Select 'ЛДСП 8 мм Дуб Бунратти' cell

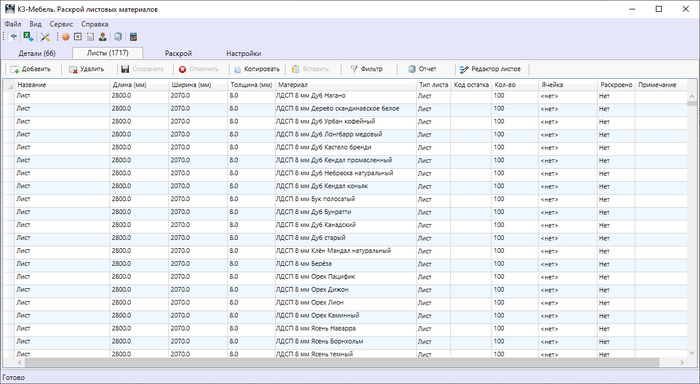pyautogui.click(x=346, y=213)
